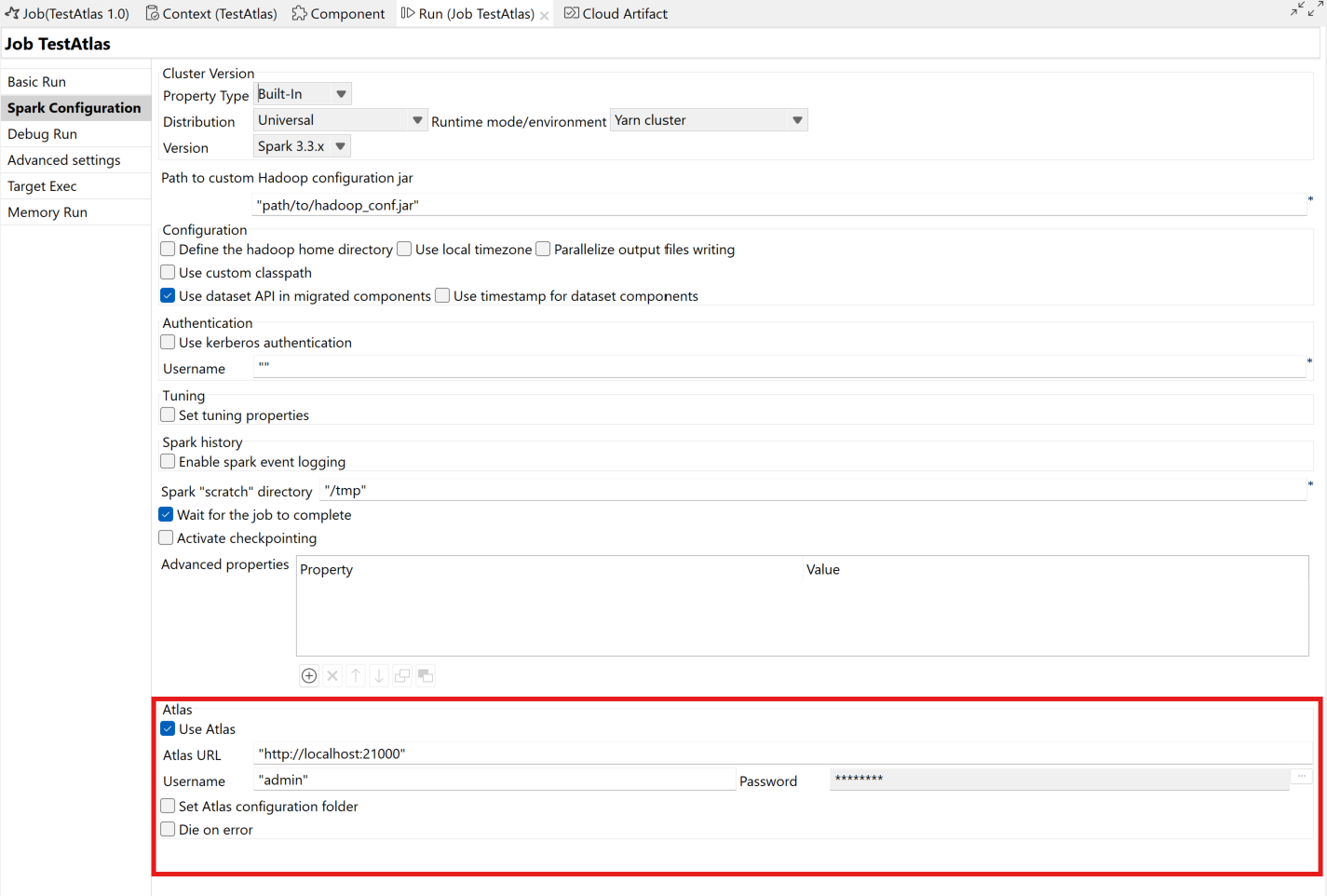
Task: Add a new advanced property row
Action: [x=308, y=675]
